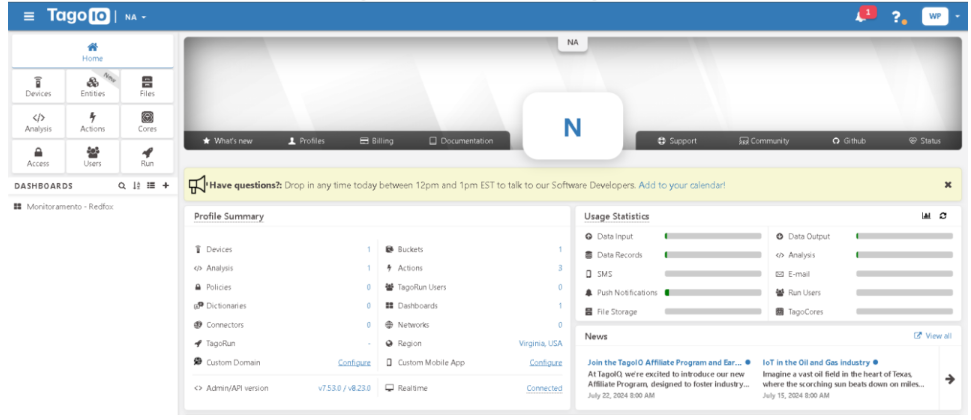
Task: Open the Files module
Action: (x=147, y=87)
